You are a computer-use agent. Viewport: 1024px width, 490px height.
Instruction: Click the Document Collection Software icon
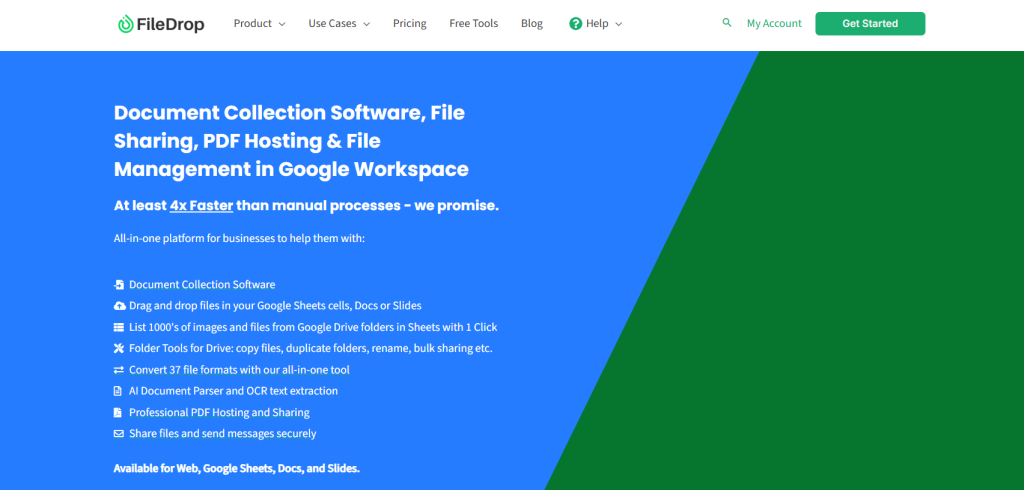pos(119,285)
